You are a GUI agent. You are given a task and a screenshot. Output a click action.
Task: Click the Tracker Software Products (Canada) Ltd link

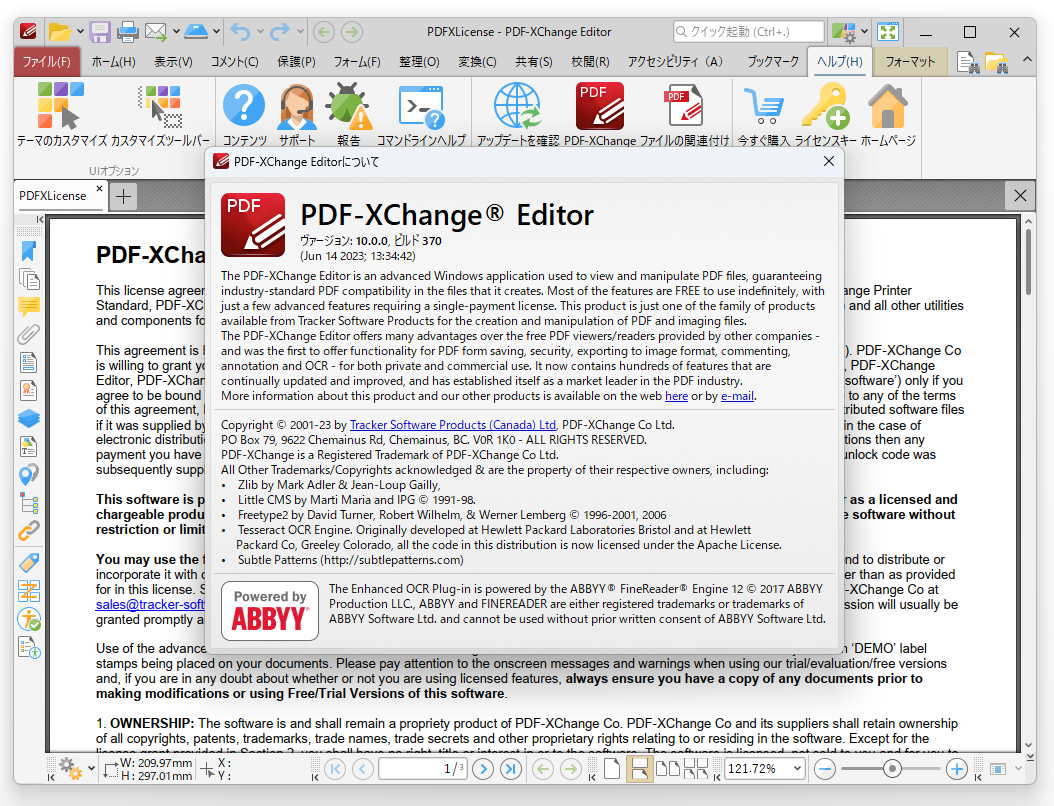[452, 424]
